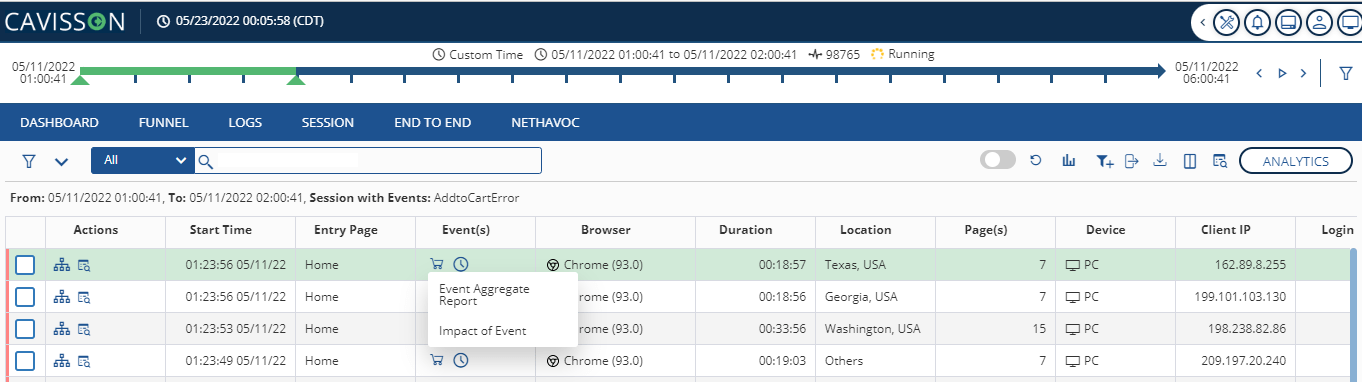
Task: Select Impact of Event menu entry
Action: [x=482, y=331]
